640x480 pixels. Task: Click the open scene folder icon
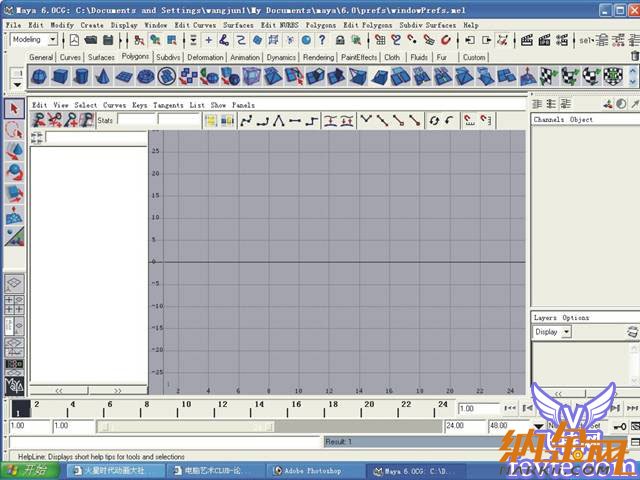point(91,40)
